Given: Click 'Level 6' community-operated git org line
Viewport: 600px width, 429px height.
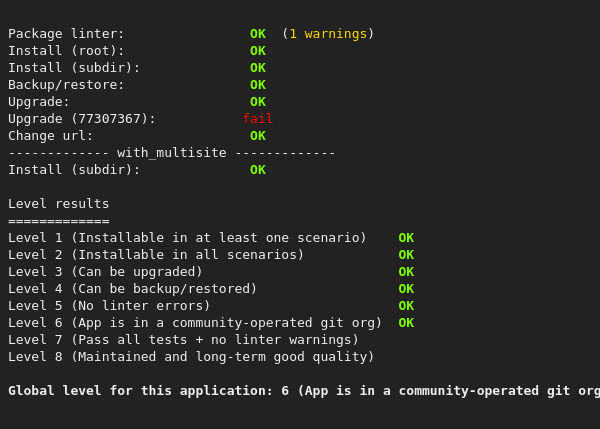Looking at the screenshot, I should (195, 323).
